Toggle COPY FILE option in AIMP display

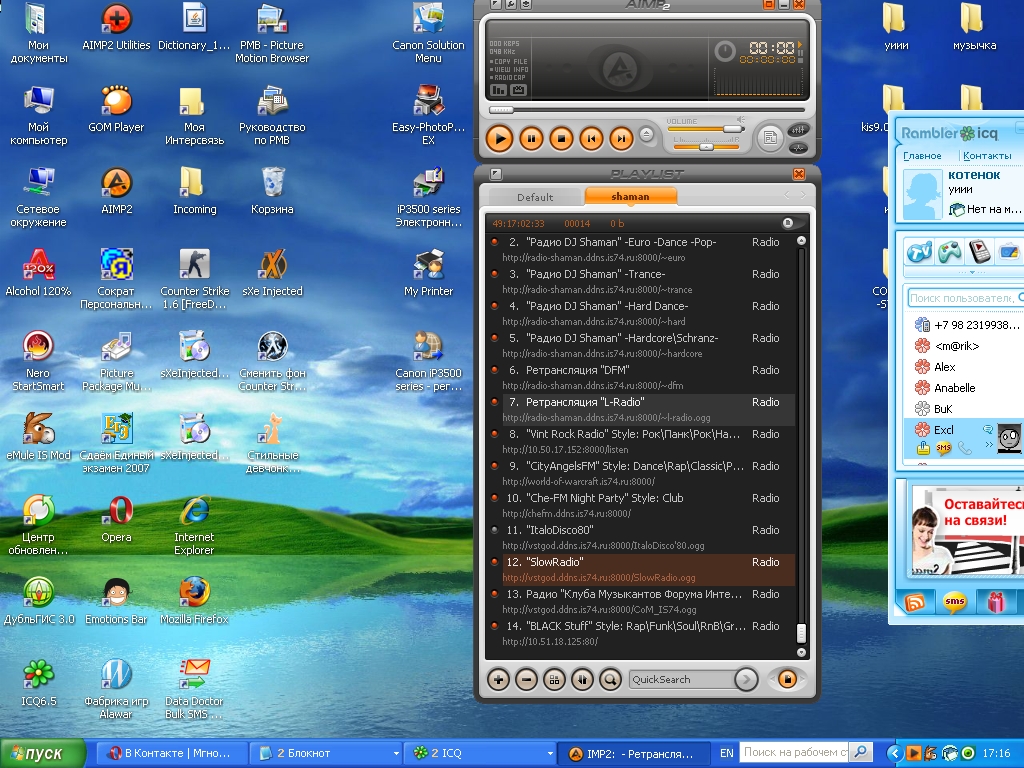tap(508, 61)
